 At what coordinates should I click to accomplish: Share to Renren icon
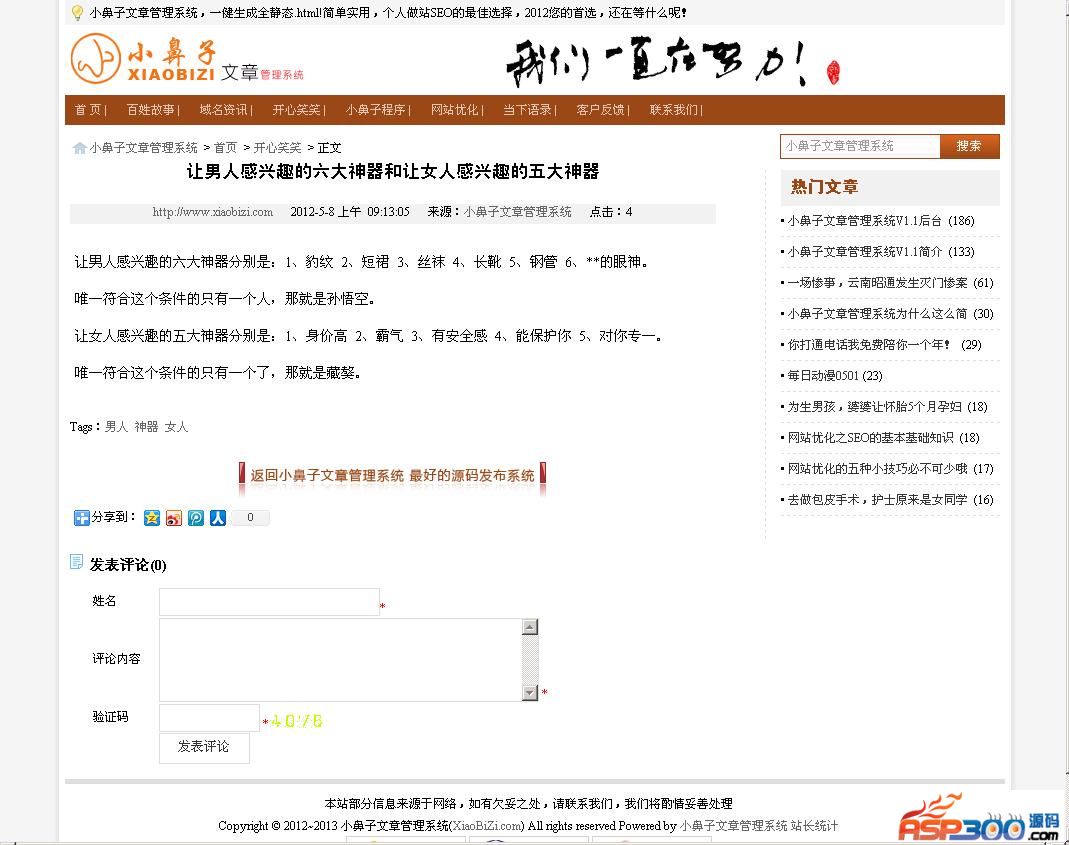[217, 518]
